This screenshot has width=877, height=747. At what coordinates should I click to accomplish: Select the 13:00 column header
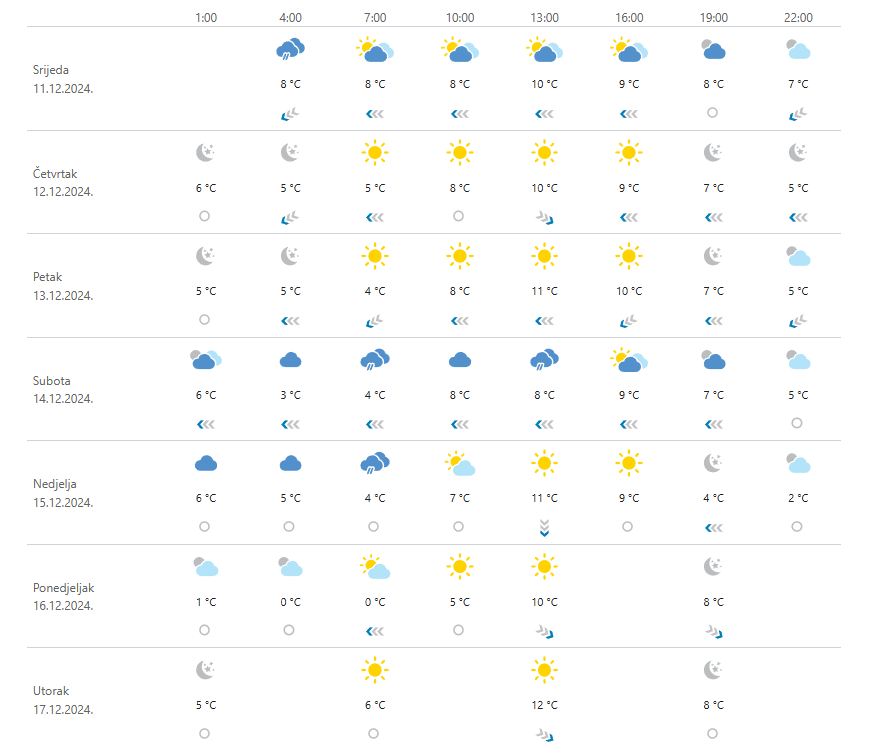[544, 18]
